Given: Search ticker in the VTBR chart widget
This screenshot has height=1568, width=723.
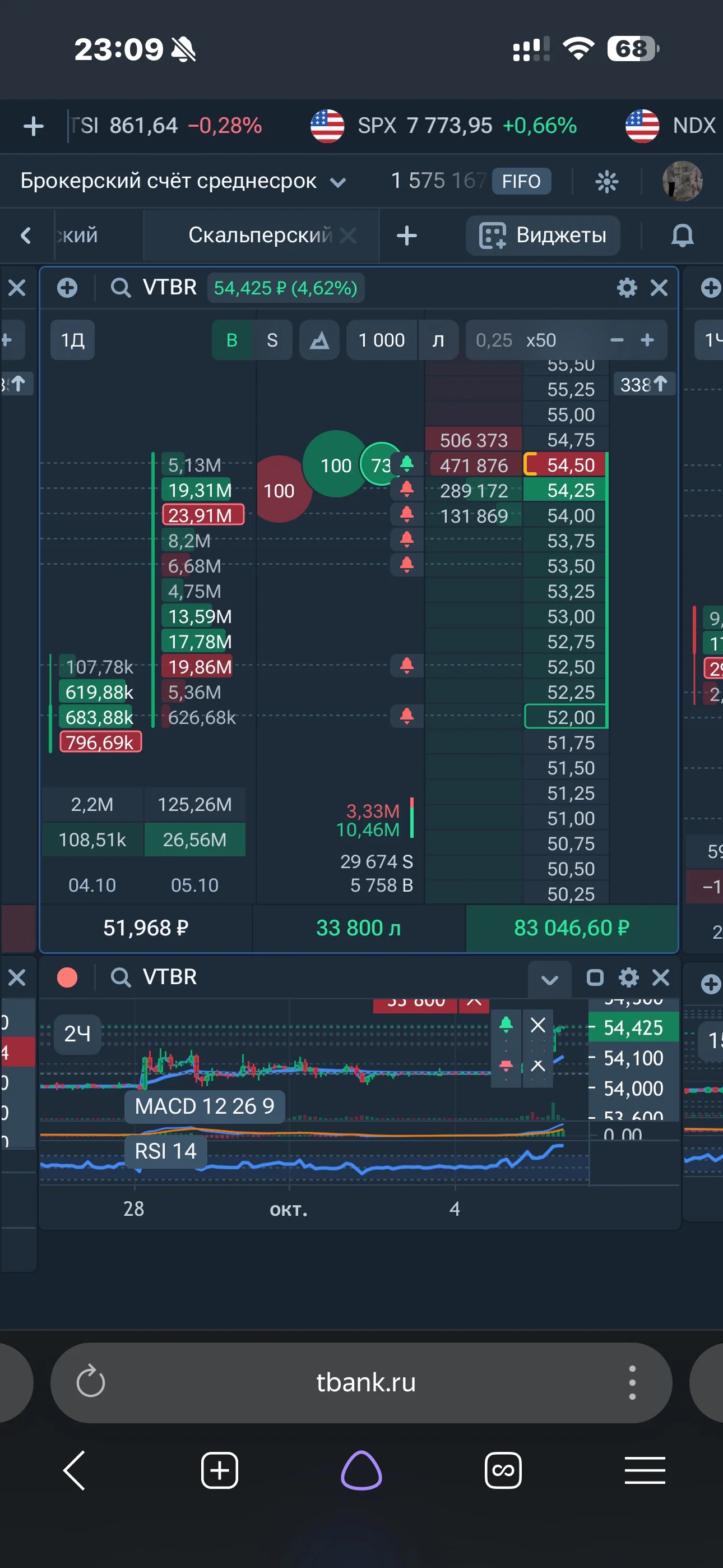Looking at the screenshot, I should 121,977.
